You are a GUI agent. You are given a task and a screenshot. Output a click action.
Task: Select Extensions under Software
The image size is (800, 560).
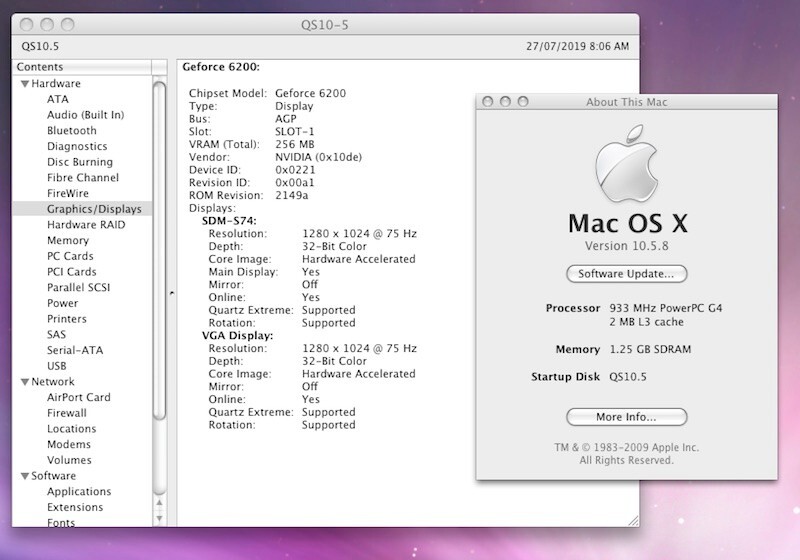75,507
